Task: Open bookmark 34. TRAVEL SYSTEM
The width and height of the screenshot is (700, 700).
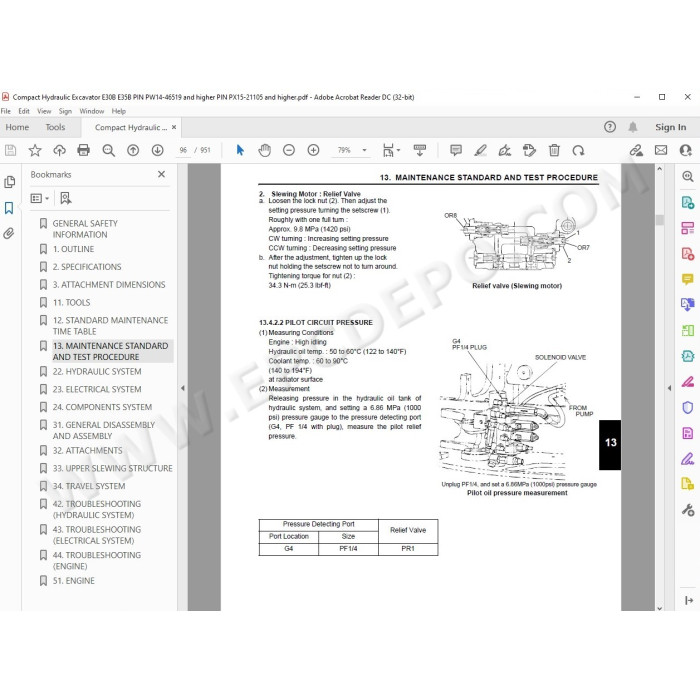Action: [x=89, y=486]
